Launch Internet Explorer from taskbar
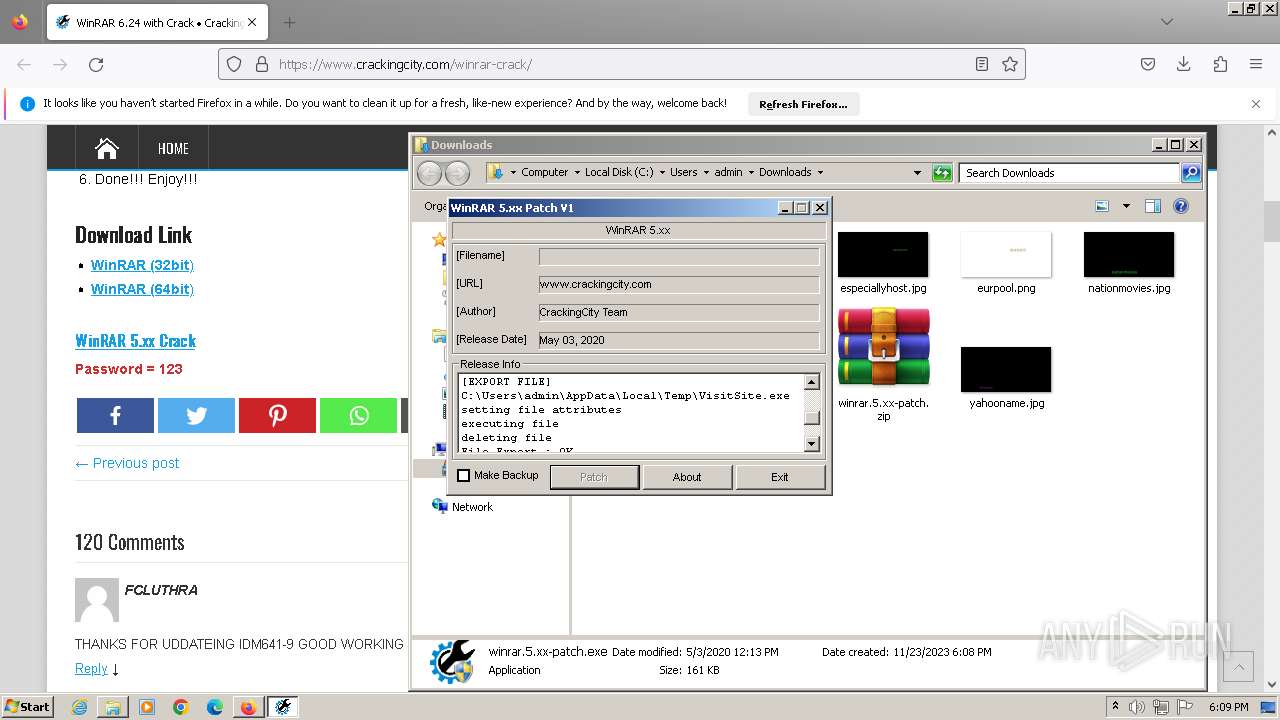Image resolution: width=1280 pixels, height=720 pixels. tap(79, 707)
